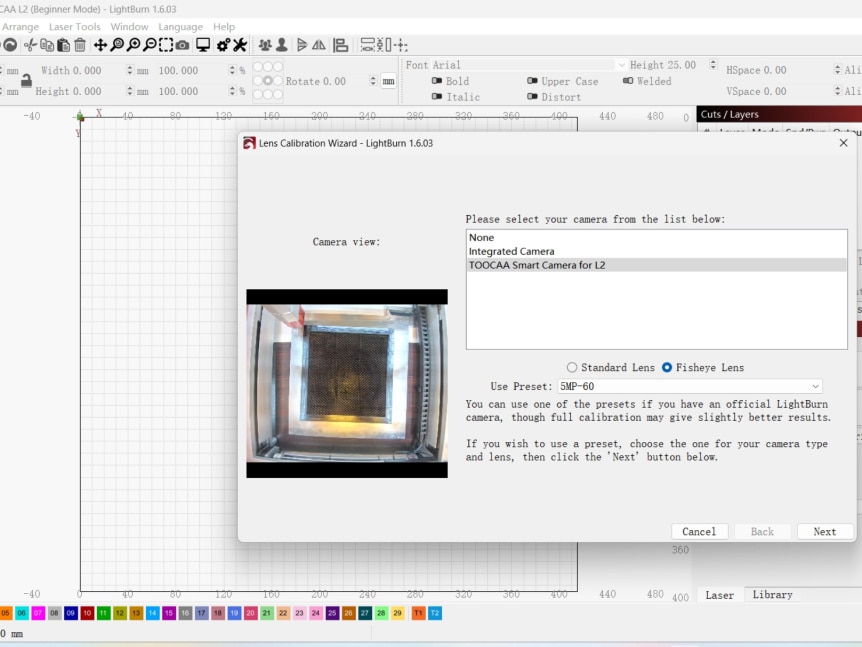
Task: Select the Pan four-arrow tool
Action: [x=100, y=45]
